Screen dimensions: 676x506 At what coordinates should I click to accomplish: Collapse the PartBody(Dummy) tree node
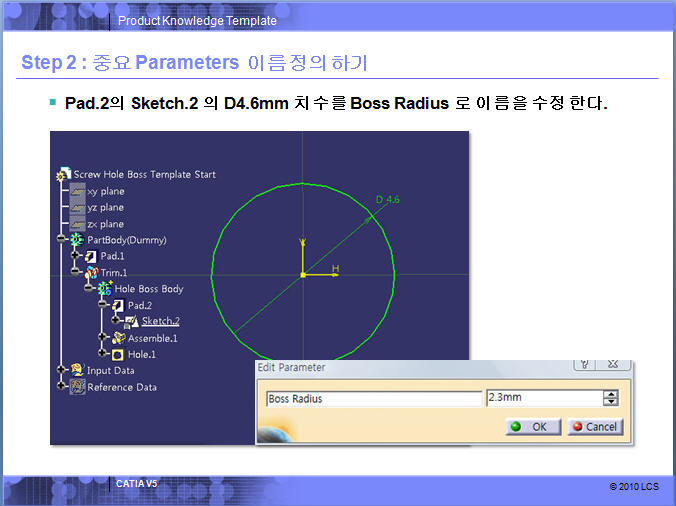point(62,240)
